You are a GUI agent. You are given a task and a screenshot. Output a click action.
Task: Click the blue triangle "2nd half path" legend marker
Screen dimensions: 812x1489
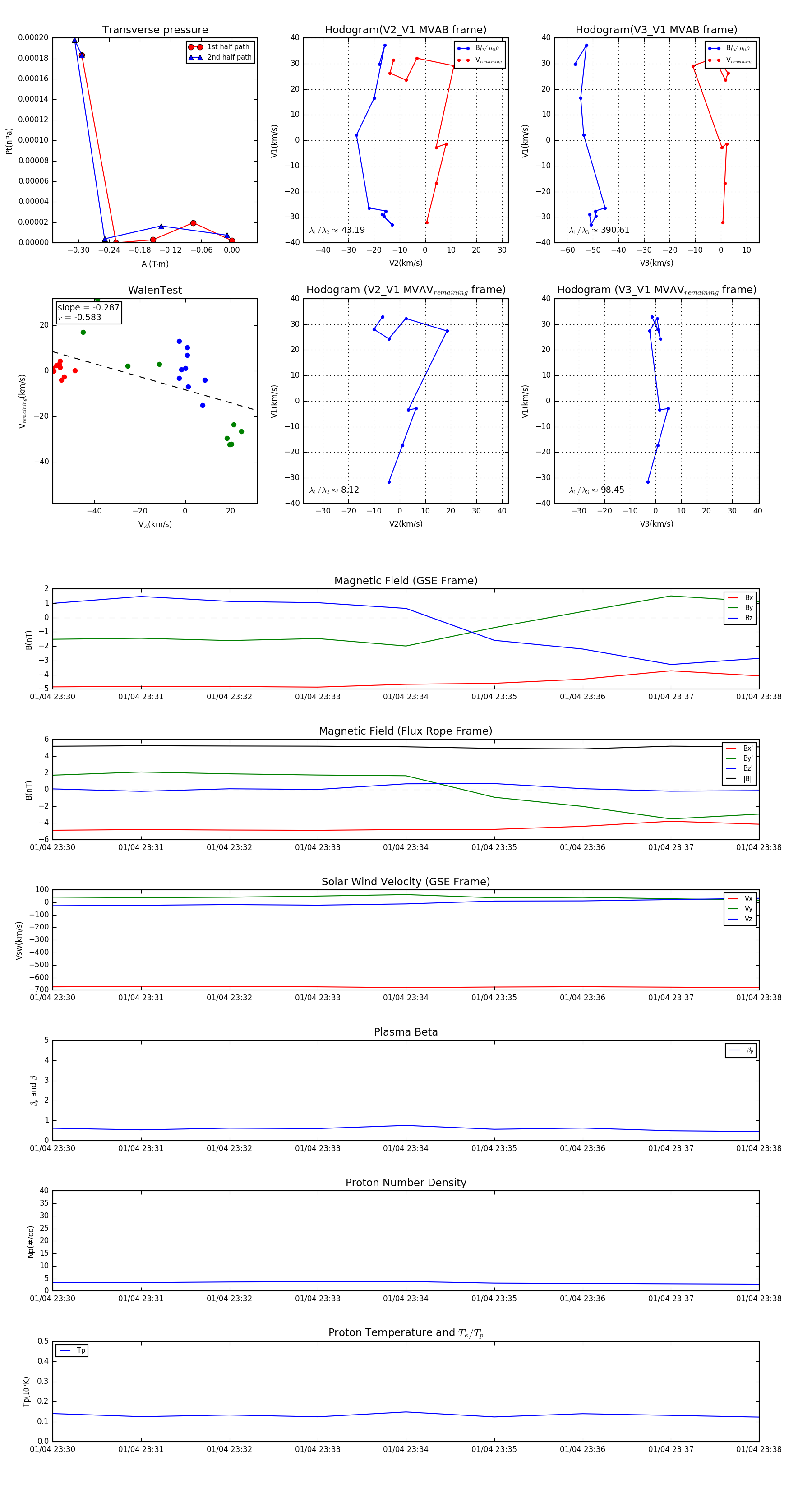195,57
